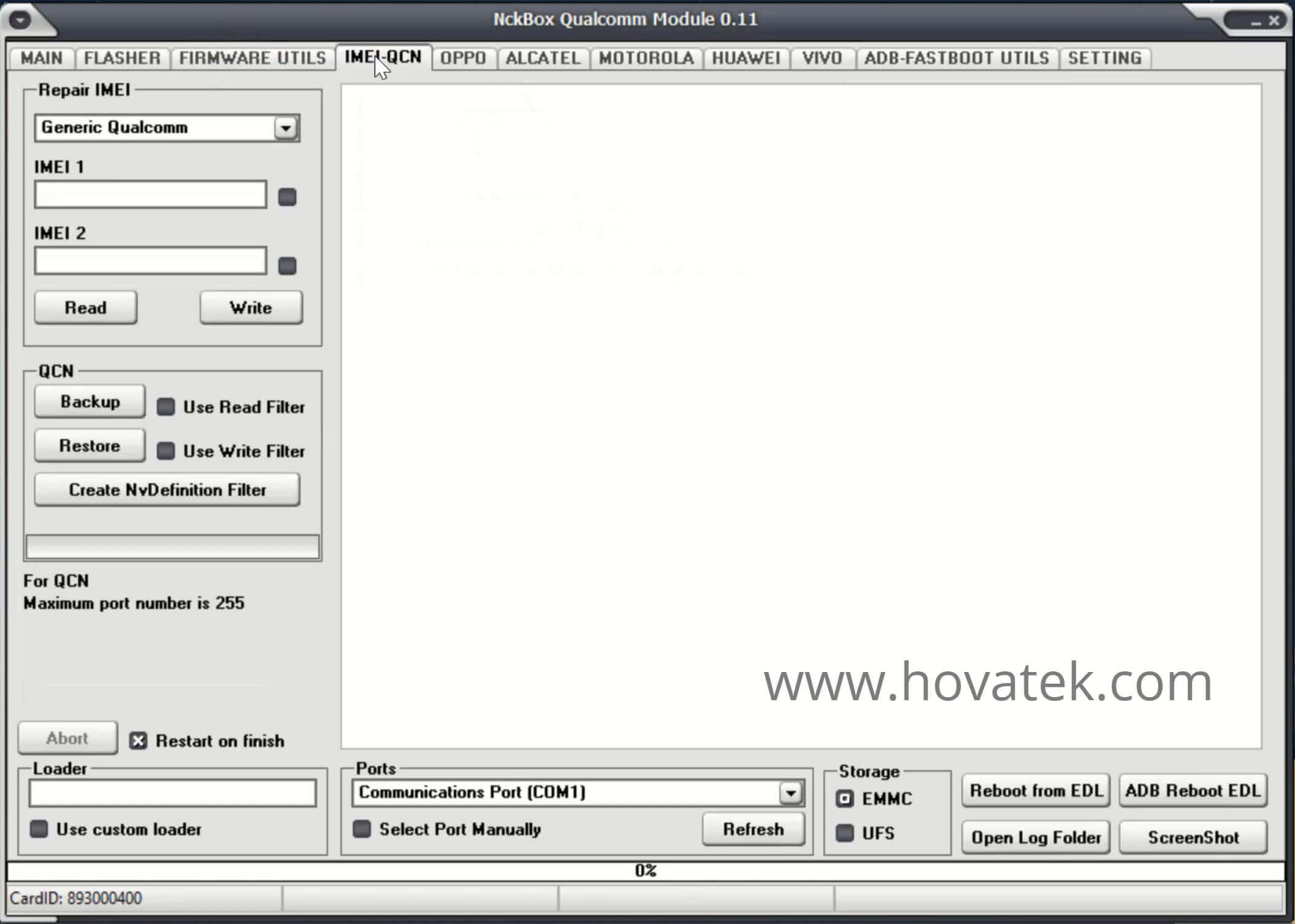Click inside the log output area
Image resolution: width=1295 pixels, height=924 pixels.
(801, 416)
